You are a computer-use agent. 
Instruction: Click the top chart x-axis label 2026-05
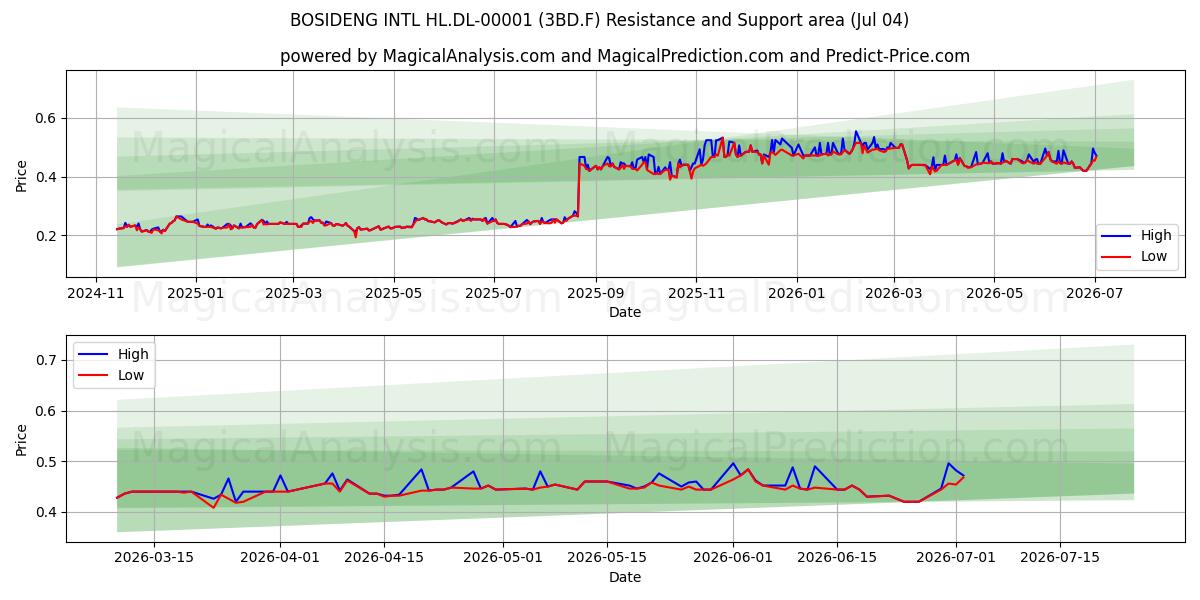click(x=994, y=294)
